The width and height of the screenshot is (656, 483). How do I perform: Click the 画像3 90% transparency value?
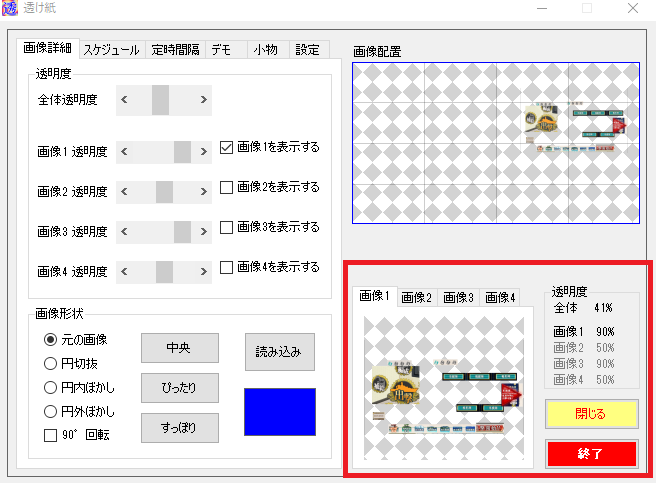[x=605, y=364]
